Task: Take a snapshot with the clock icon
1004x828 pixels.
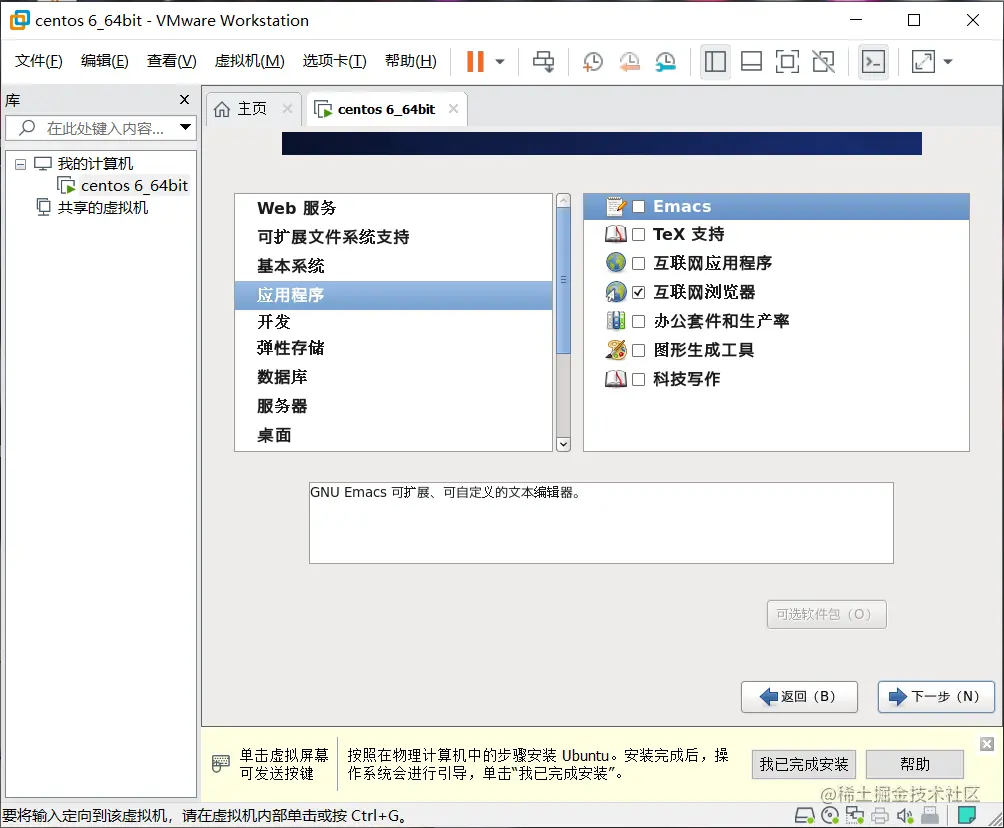Action: 593,61
